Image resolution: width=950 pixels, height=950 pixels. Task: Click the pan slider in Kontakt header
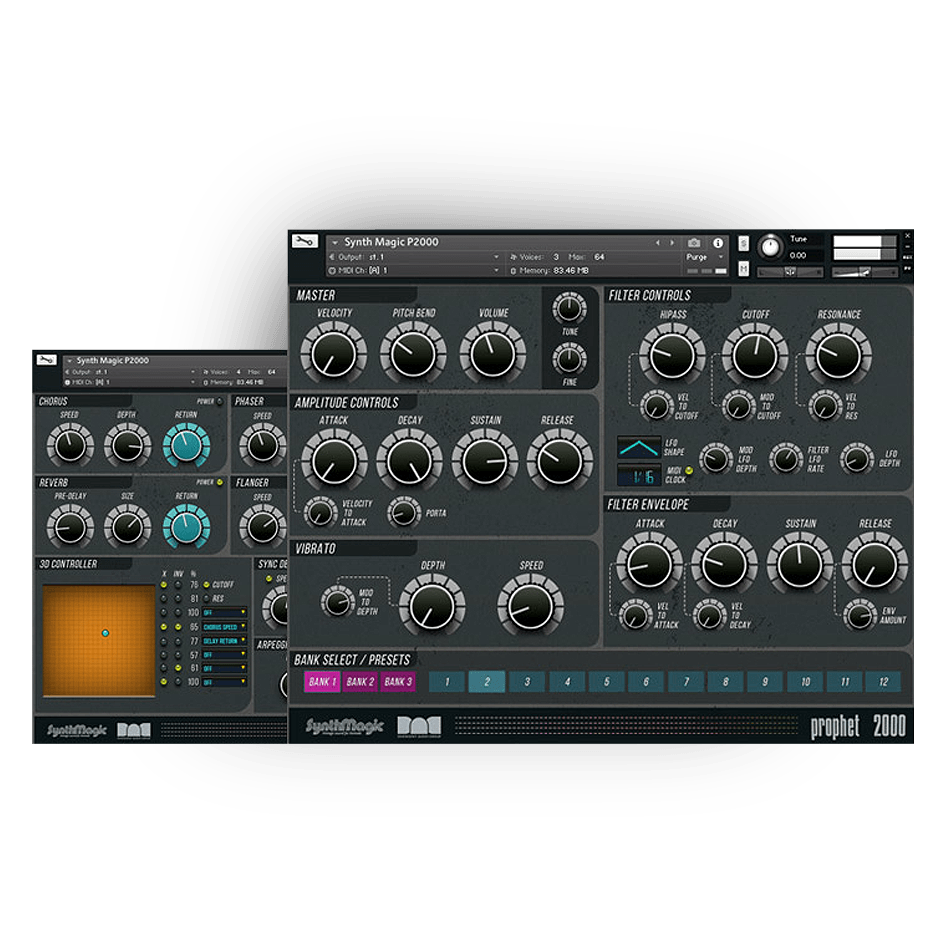(x=790, y=272)
